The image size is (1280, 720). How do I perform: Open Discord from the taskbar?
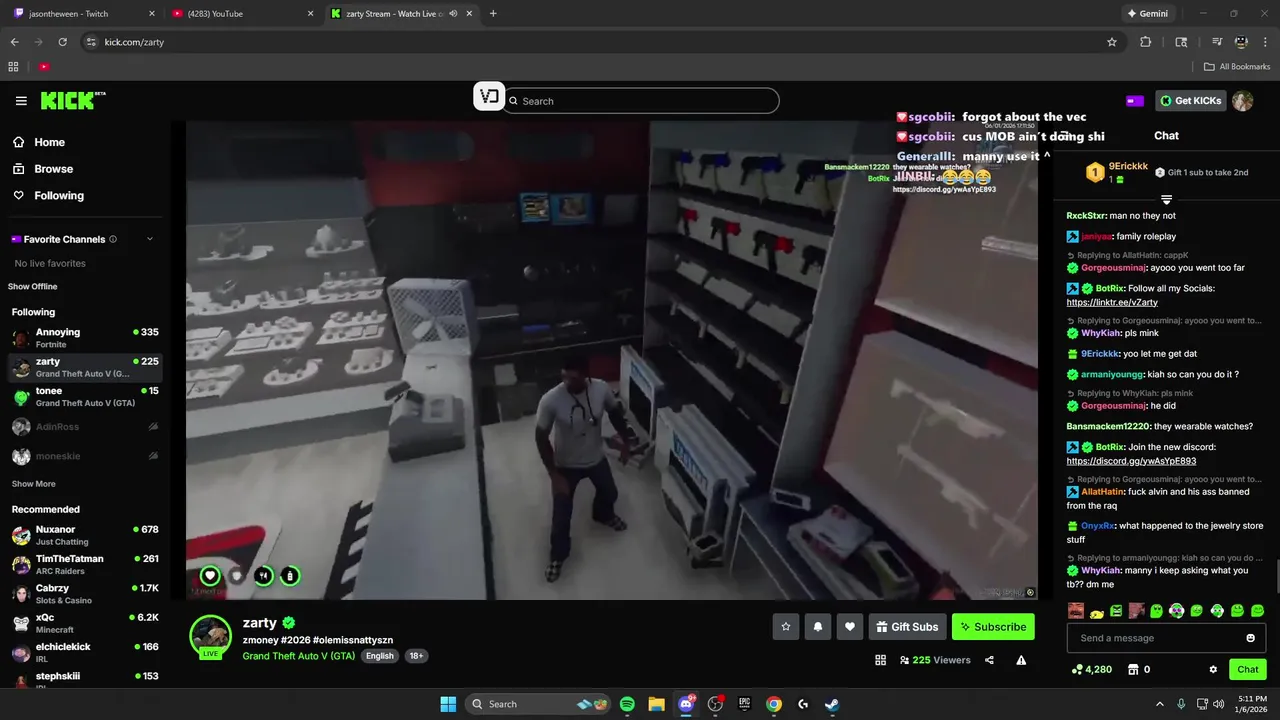click(686, 704)
